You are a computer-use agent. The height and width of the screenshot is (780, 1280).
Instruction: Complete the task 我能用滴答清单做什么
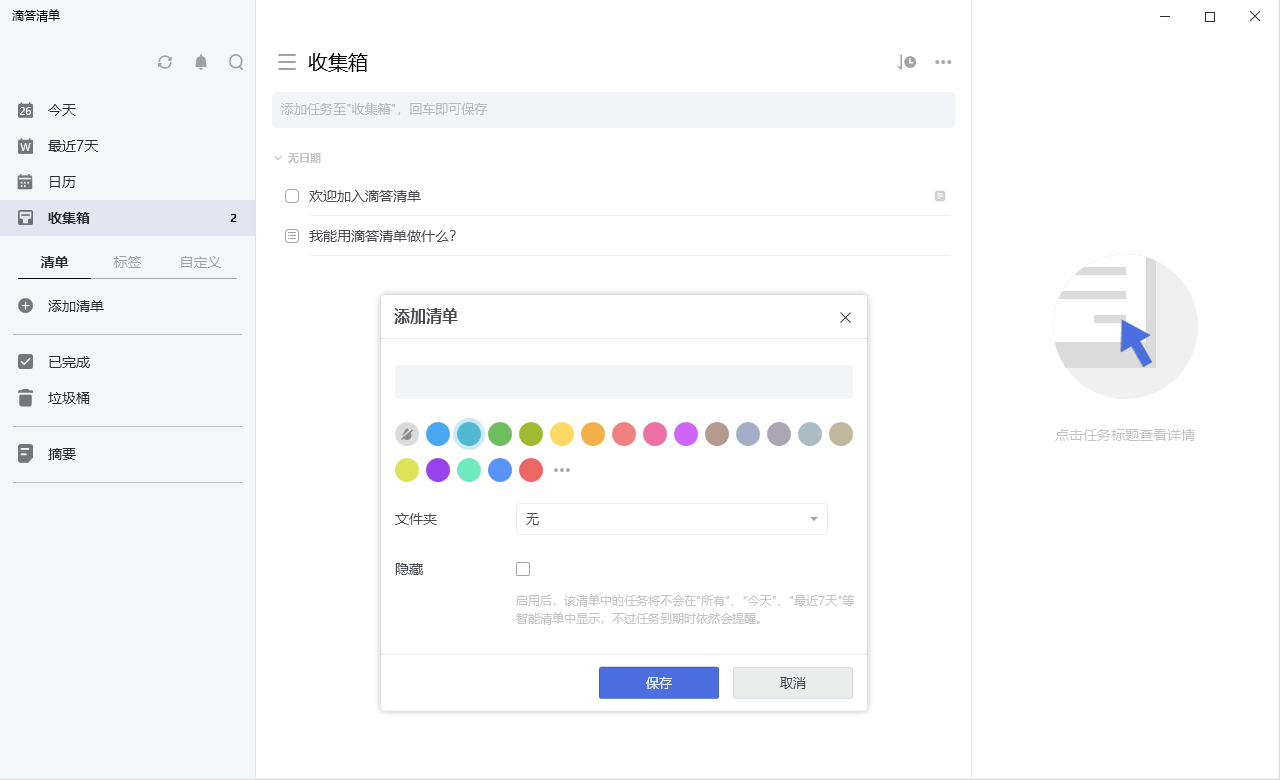pyautogui.click(x=291, y=235)
